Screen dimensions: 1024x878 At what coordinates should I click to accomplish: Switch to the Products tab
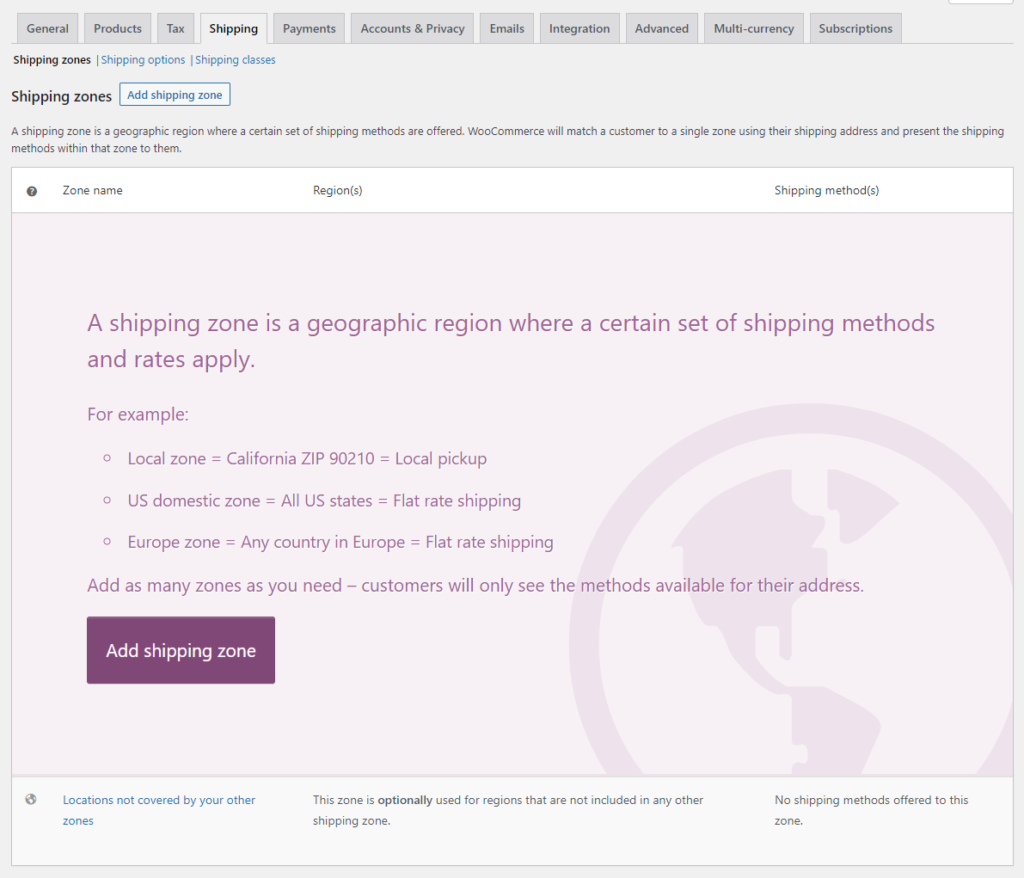118,29
